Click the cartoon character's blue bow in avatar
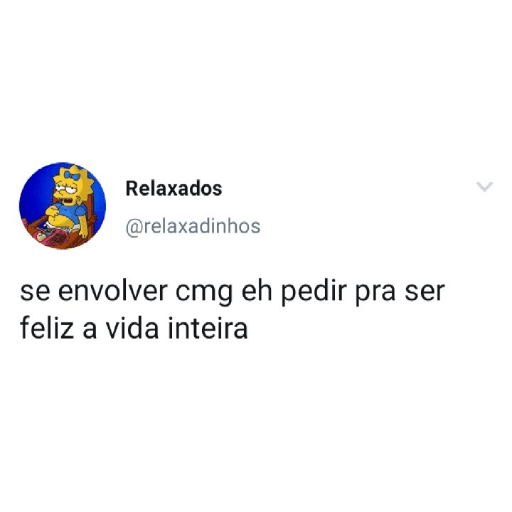Viewport: 512px width, 512px height. tap(72, 176)
